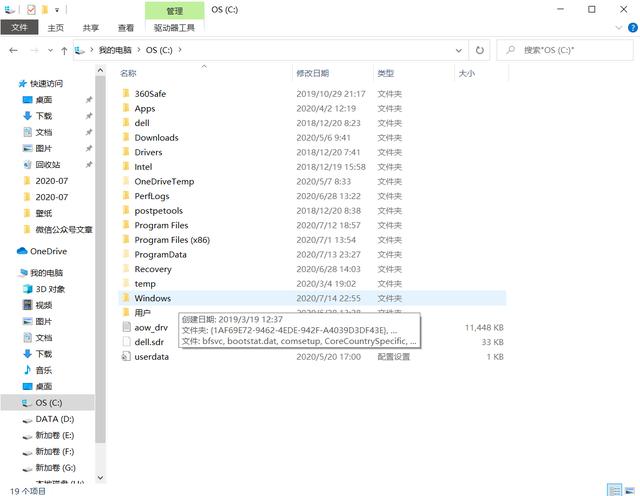Select the postpetools folder row
Viewport: 640px width, 496px height.
(x=312, y=211)
